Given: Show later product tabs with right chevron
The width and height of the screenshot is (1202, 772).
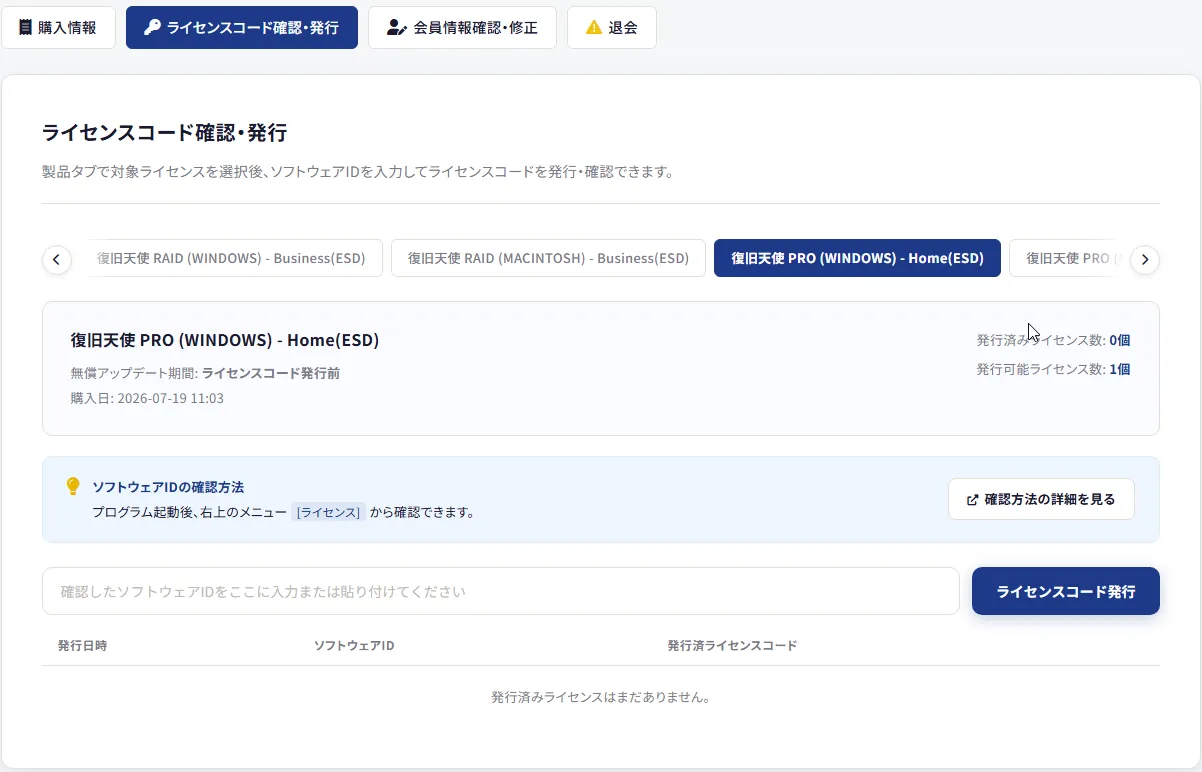Looking at the screenshot, I should tap(1145, 260).
